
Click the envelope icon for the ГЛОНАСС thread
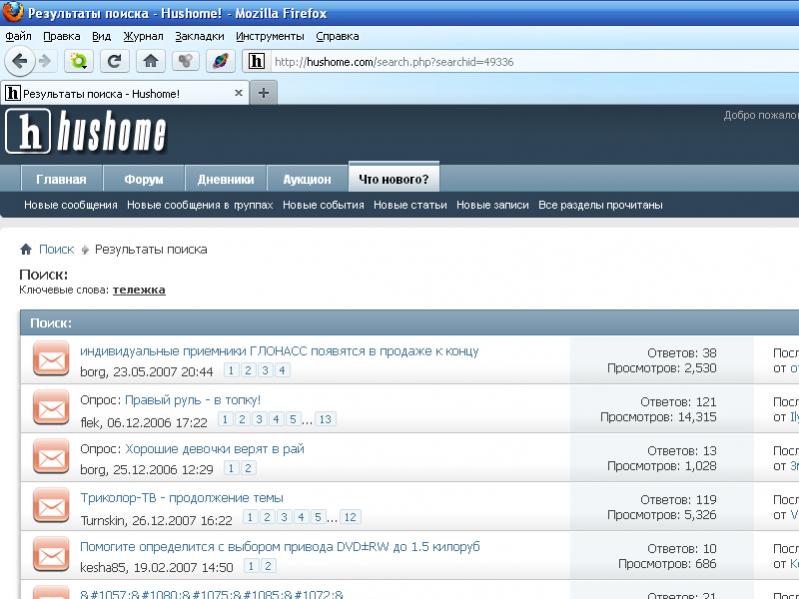coord(51,360)
